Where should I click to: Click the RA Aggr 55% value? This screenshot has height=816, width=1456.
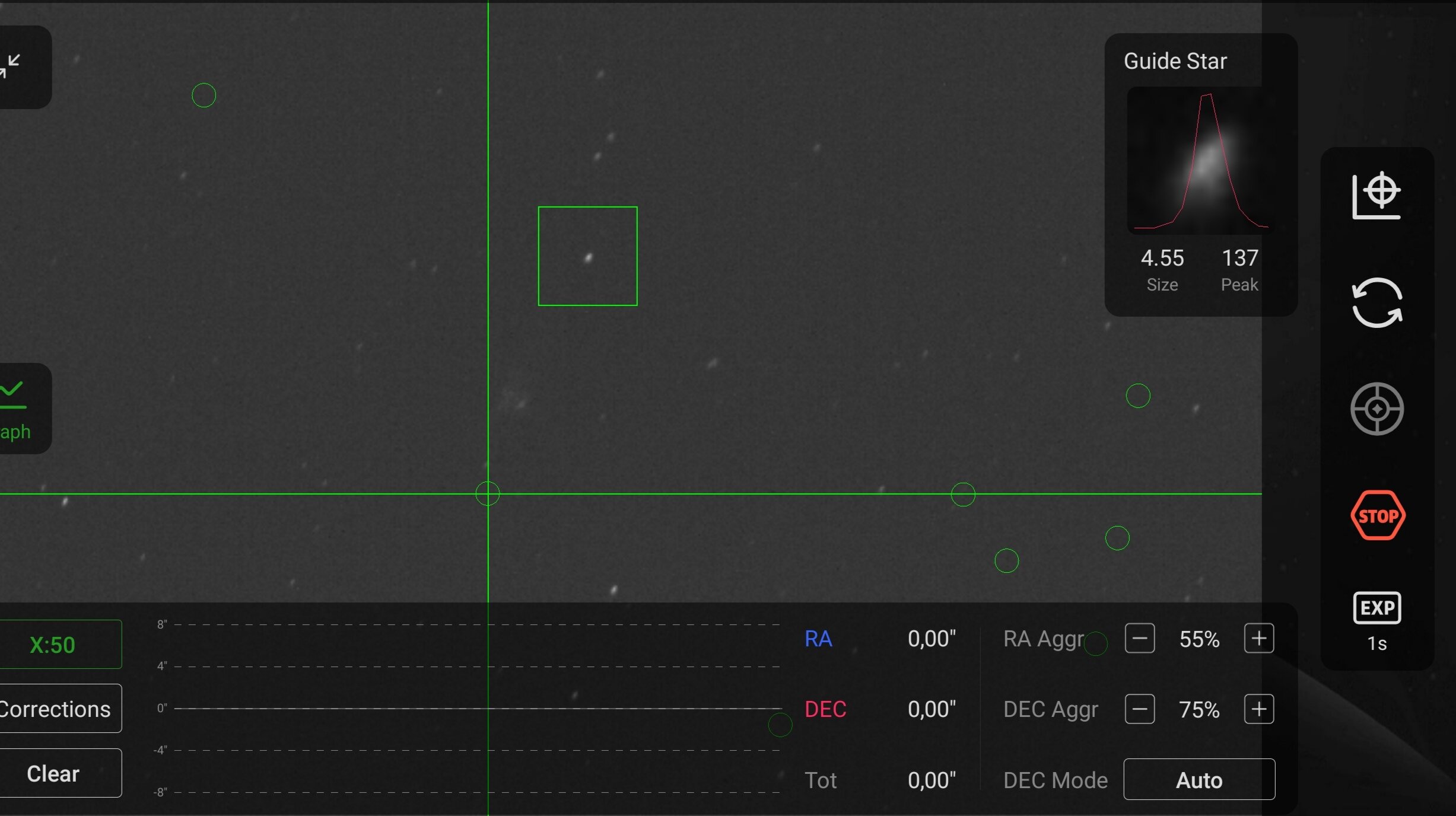[1199, 639]
